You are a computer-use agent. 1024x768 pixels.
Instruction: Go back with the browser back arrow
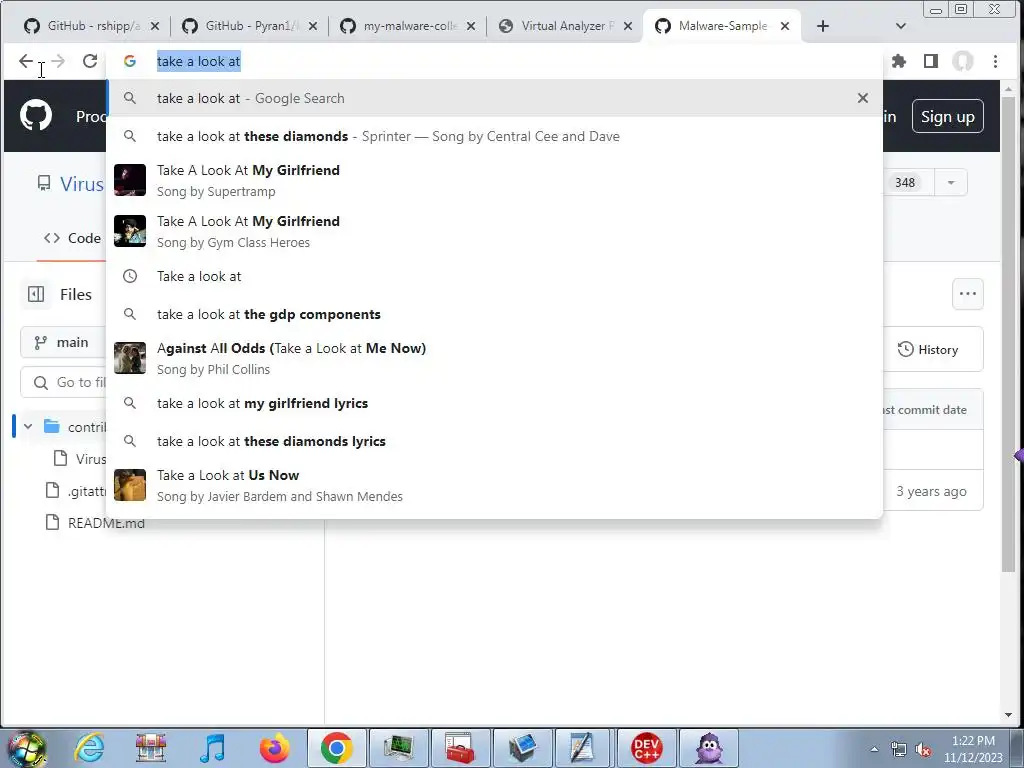(x=25, y=61)
